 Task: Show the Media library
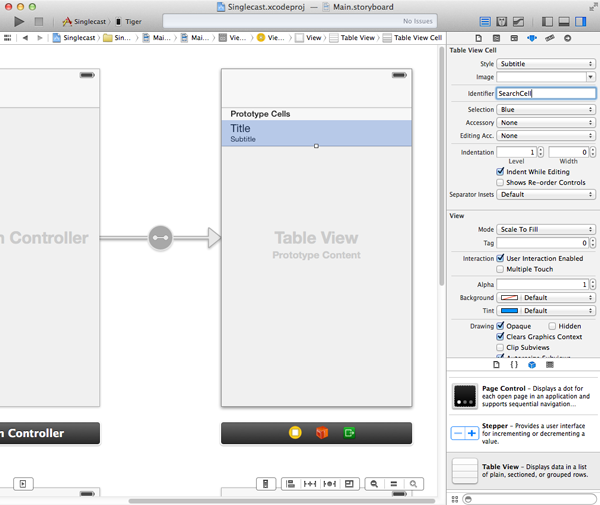tap(550, 365)
